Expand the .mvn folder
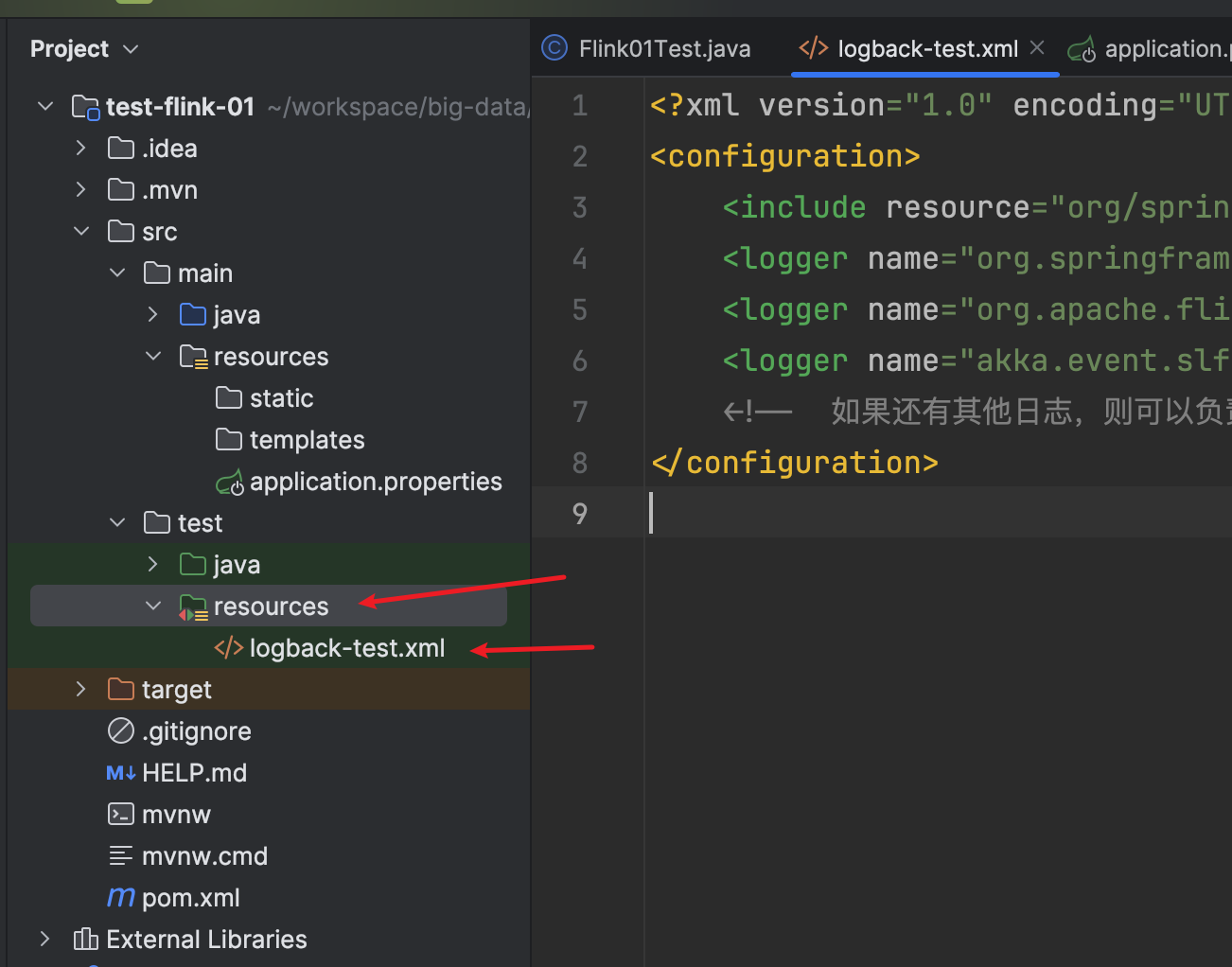The height and width of the screenshot is (967, 1232). tap(81, 189)
